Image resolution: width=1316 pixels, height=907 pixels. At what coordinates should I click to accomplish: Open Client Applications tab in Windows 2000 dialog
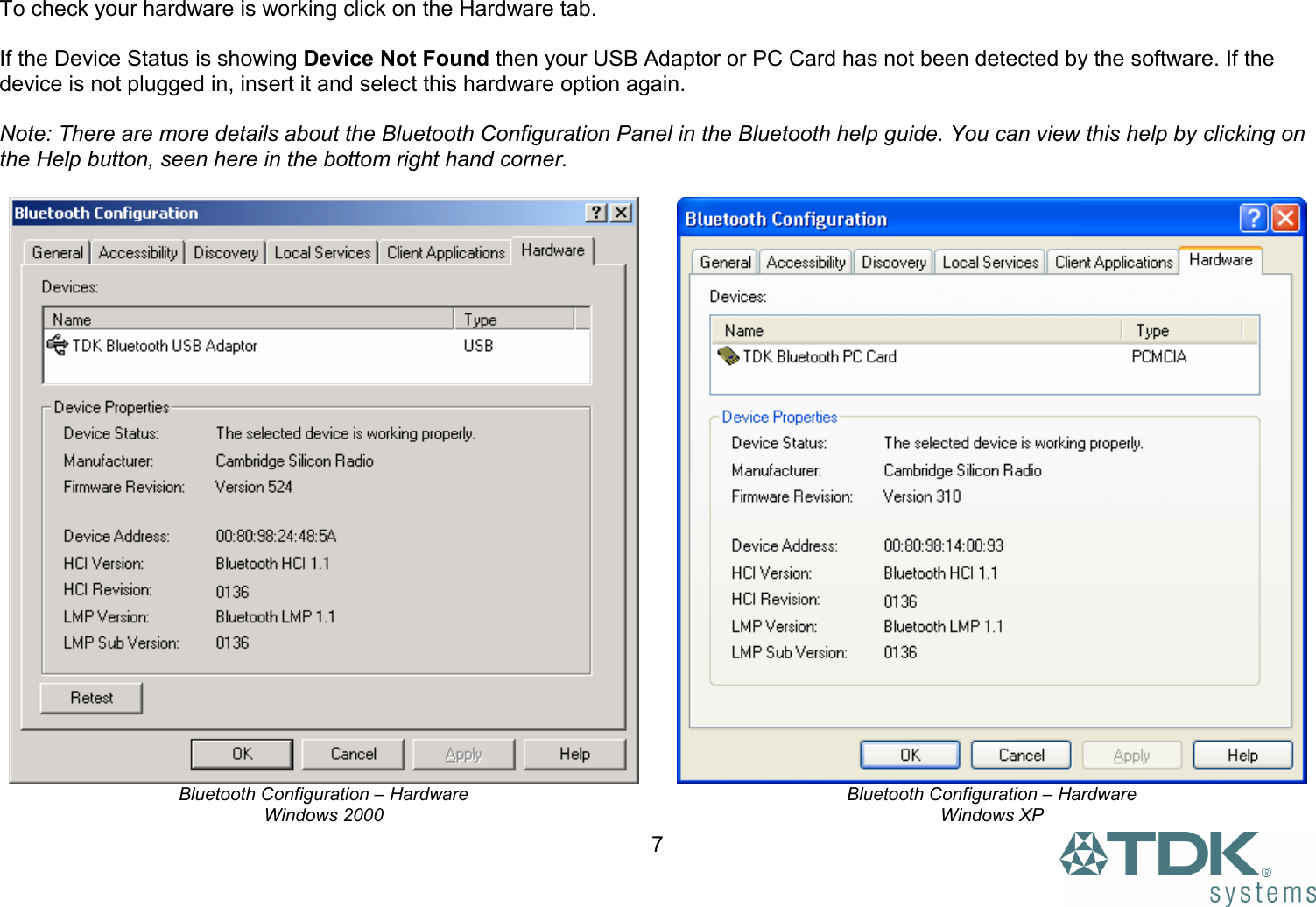[x=446, y=252]
